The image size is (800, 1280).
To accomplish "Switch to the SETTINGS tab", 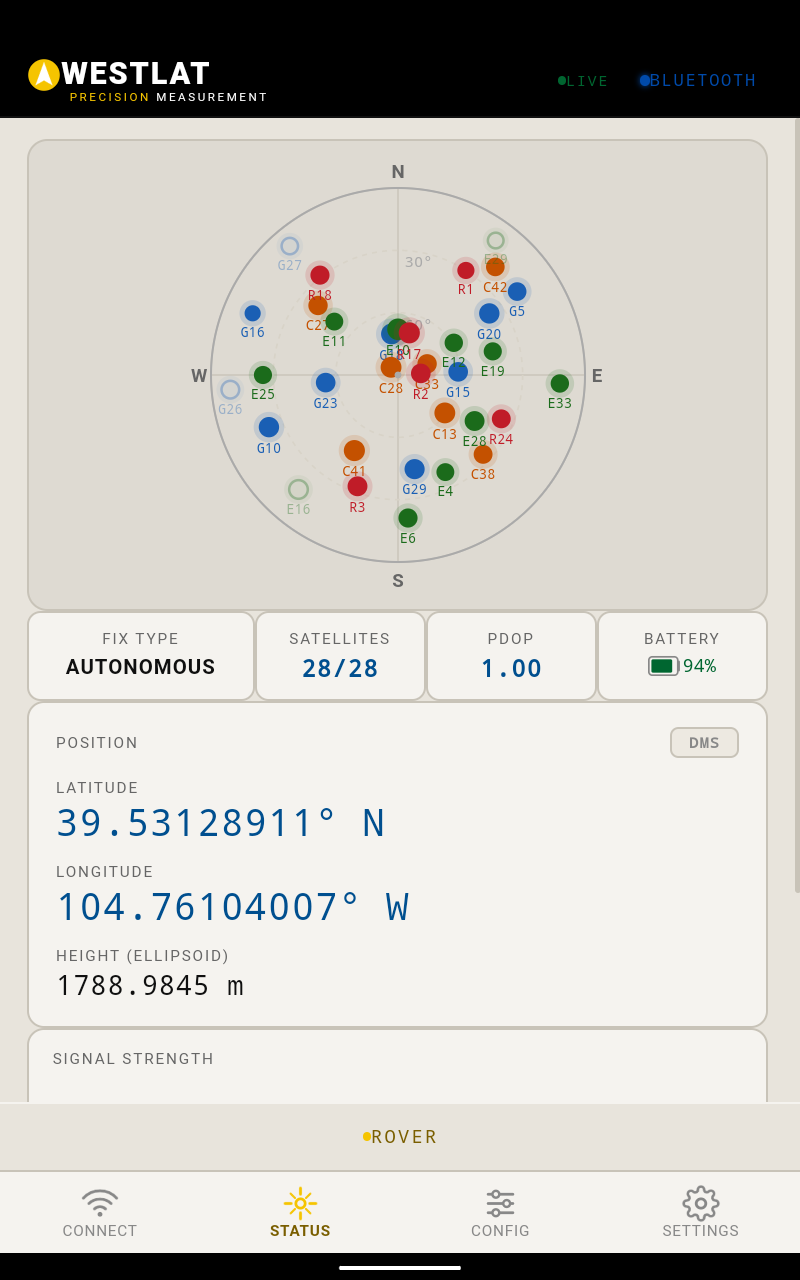I will (x=701, y=1212).
